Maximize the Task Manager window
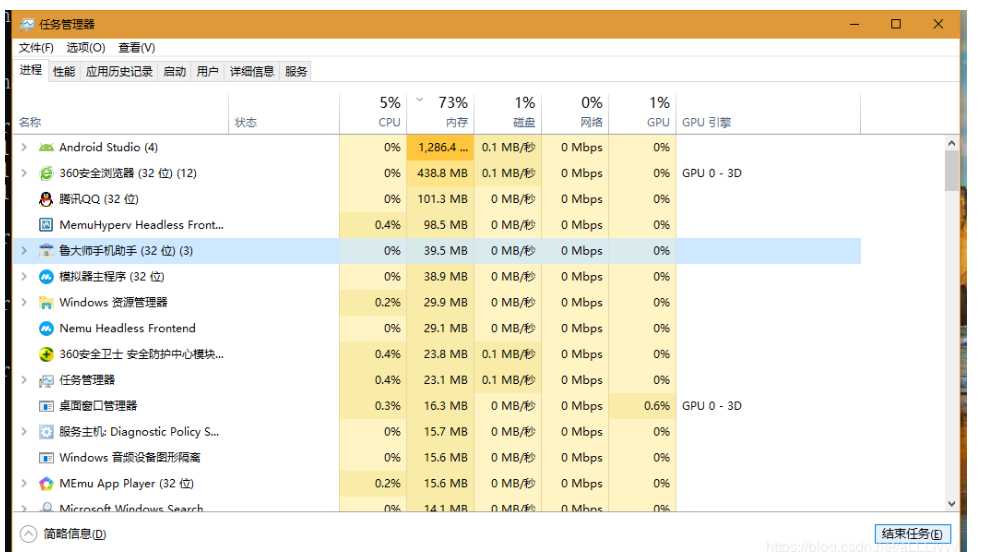 tap(896, 24)
